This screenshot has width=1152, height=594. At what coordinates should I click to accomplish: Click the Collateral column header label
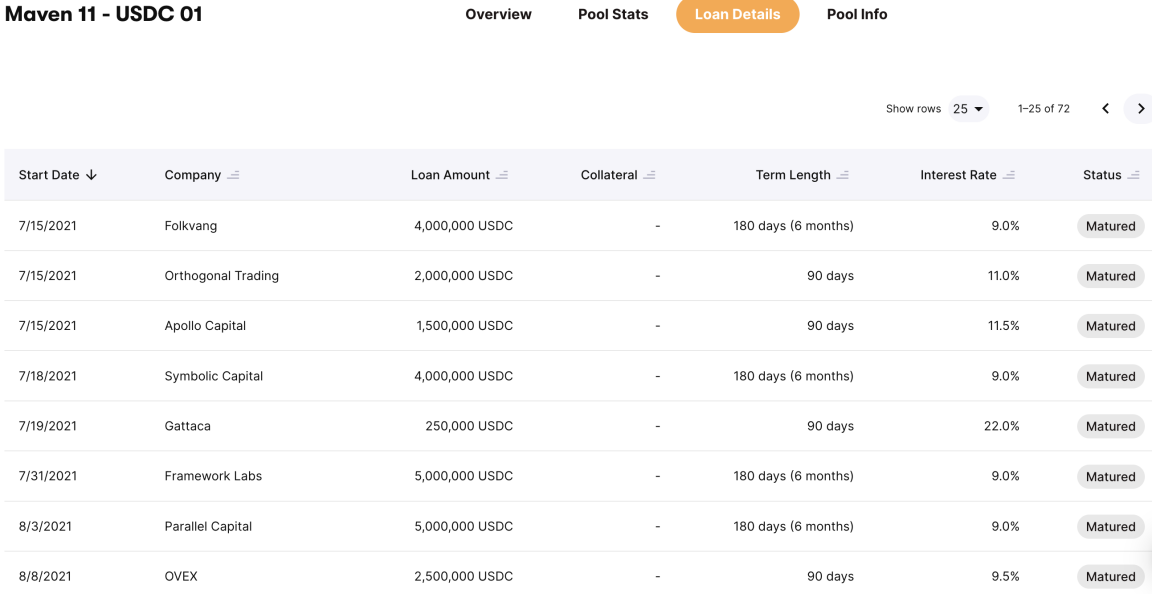(x=609, y=175)
